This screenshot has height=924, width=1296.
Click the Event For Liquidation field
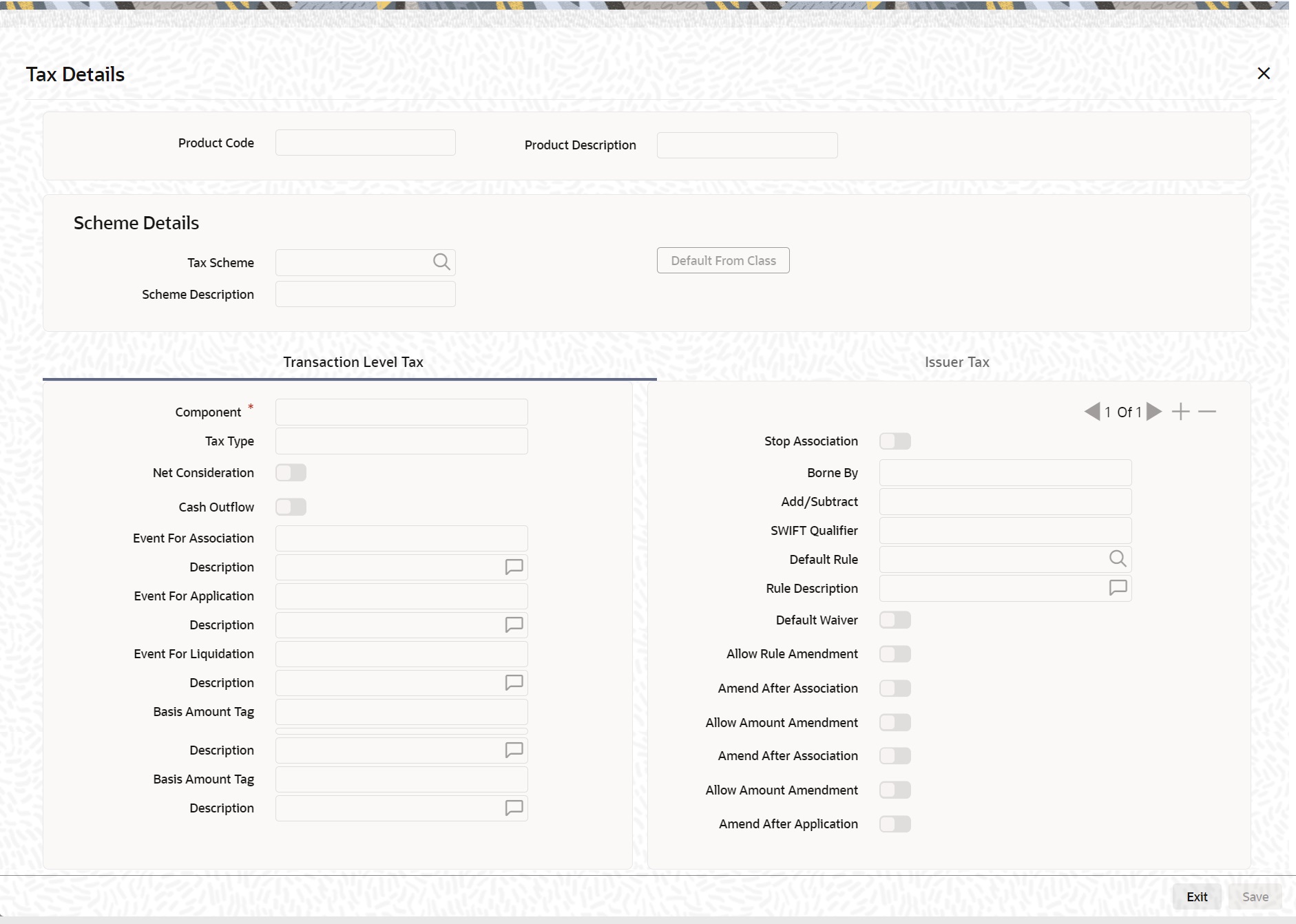click(x=401, y=653)
